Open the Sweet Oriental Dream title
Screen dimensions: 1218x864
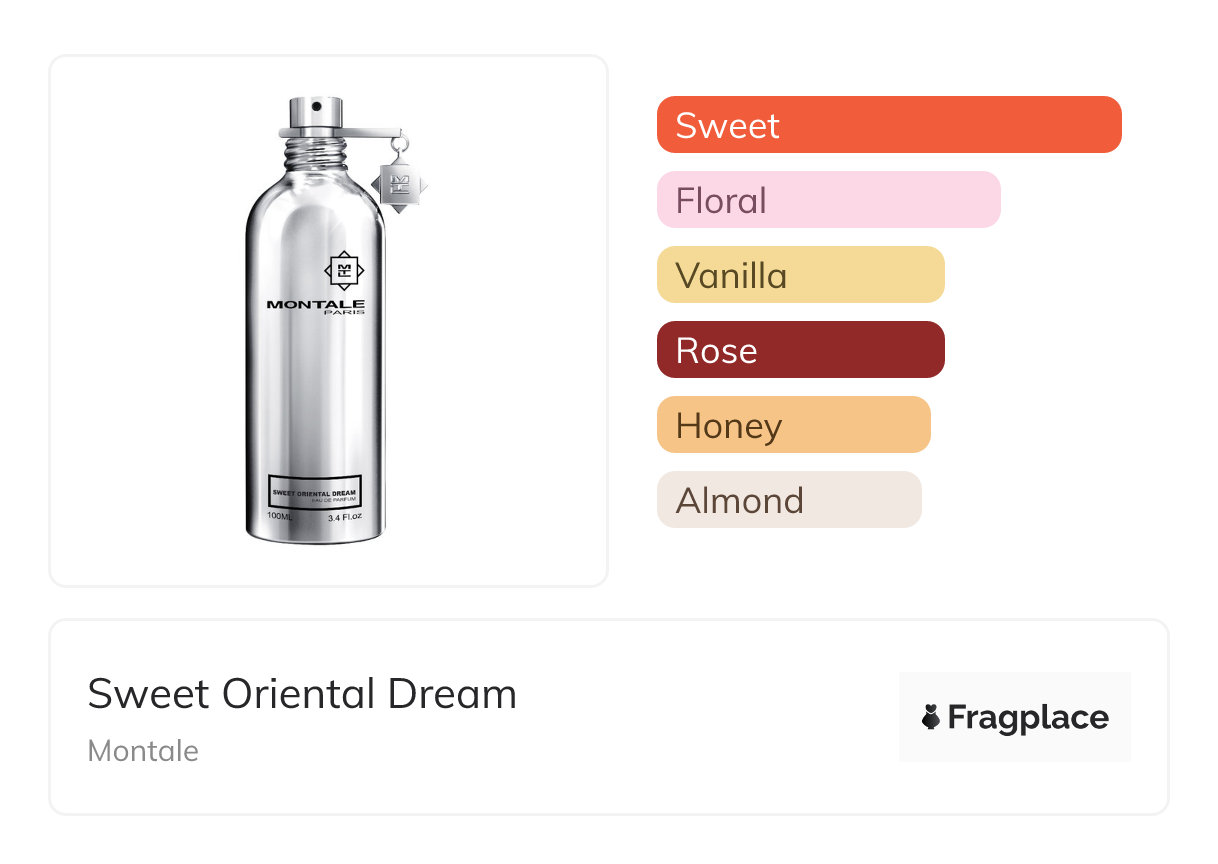click(302, 694)
